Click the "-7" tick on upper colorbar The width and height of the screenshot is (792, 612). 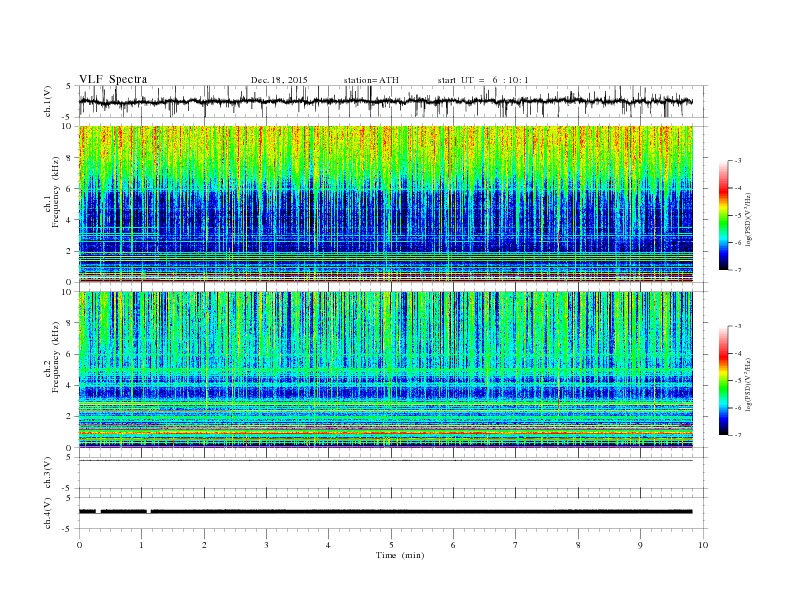pos(738,270)
